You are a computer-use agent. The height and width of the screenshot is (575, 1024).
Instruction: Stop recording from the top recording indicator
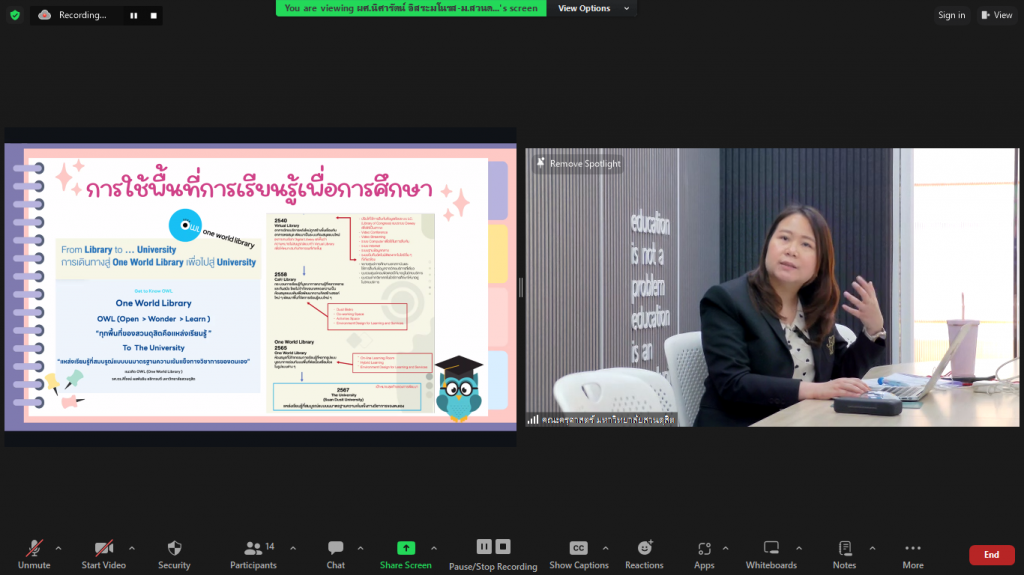[x=153, y=15]
